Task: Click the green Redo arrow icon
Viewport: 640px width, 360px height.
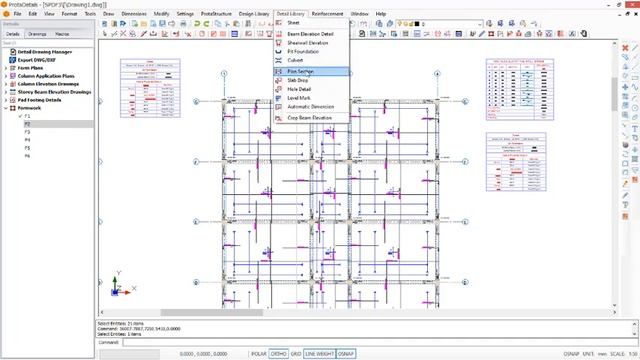Action: pos(207,24)
